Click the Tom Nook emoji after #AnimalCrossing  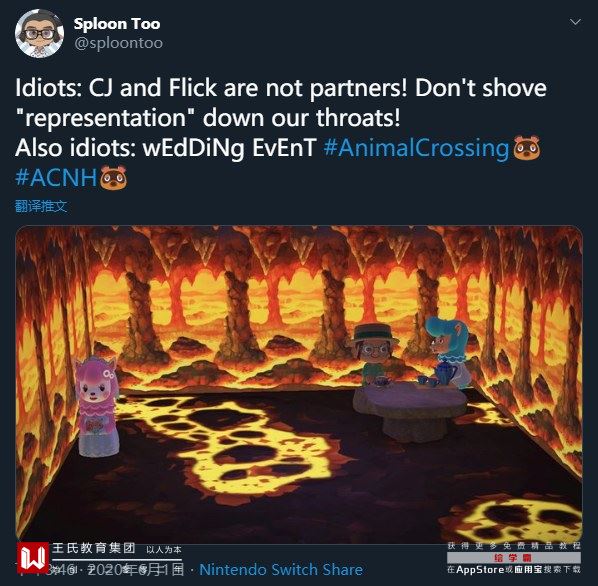coord(527,148)
